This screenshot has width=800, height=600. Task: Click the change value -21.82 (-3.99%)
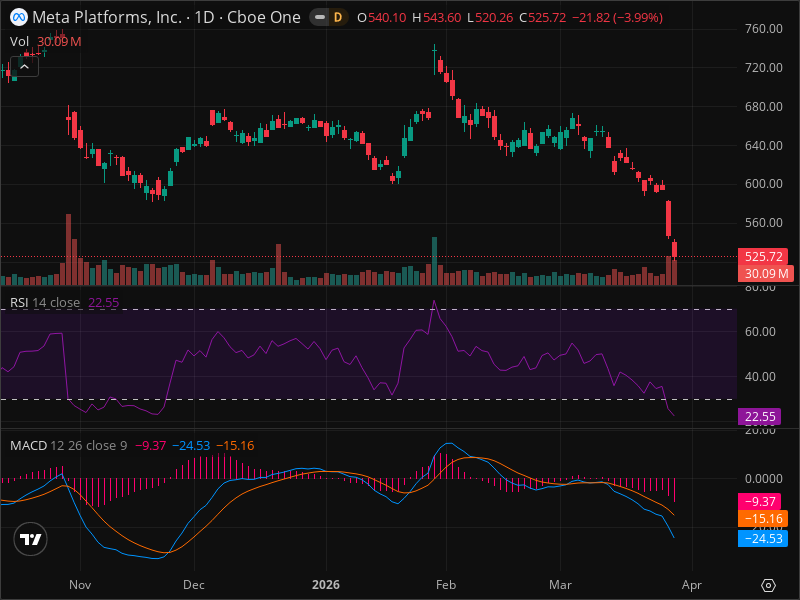[617, 17]
